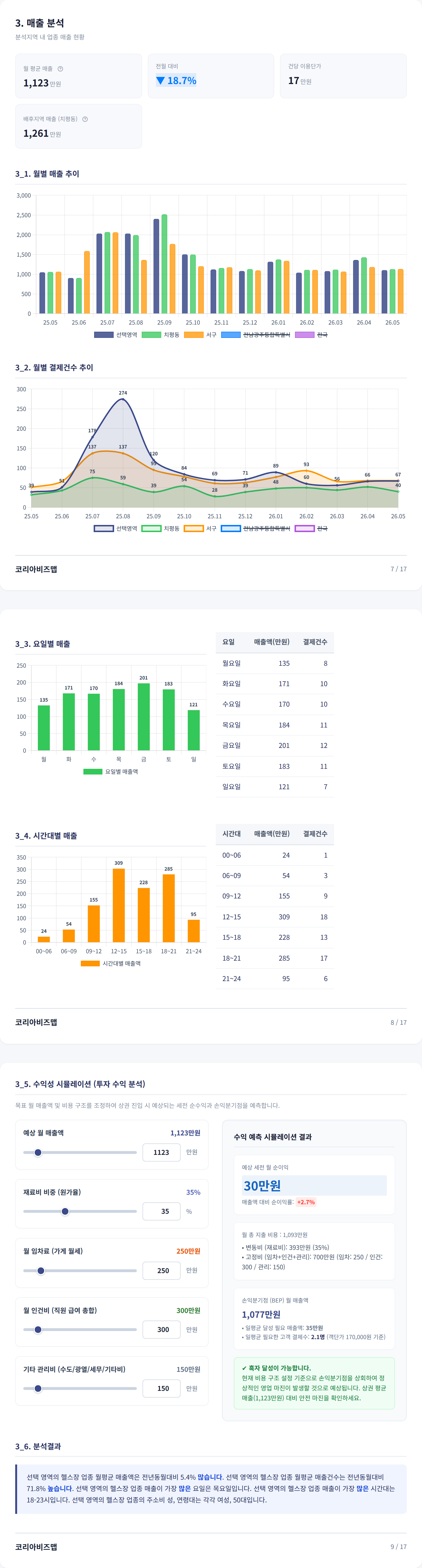Click the 3_6. 분석결과 heading
The width and height of the screenshot is (422, 1568).
38,1446
